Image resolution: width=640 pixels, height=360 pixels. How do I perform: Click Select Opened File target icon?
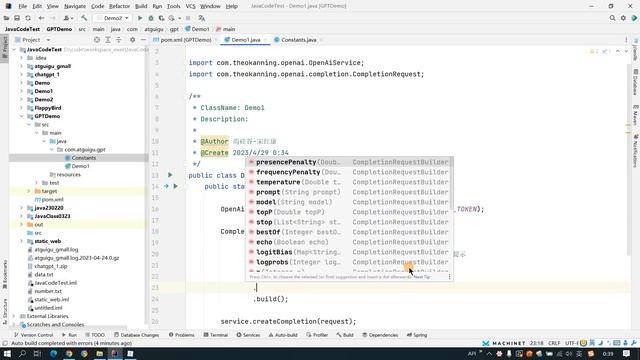tap(97, 40)
